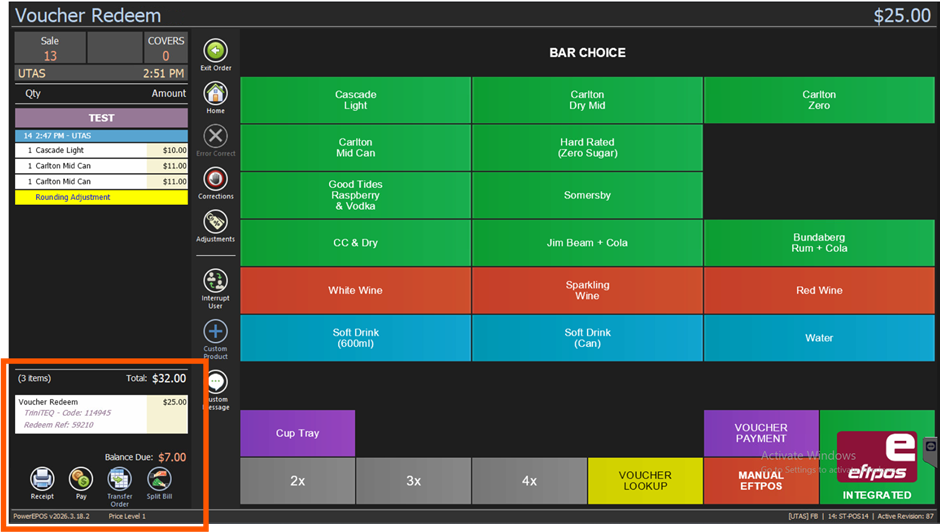Click the Total $32.00 value

tap(169, 378)
